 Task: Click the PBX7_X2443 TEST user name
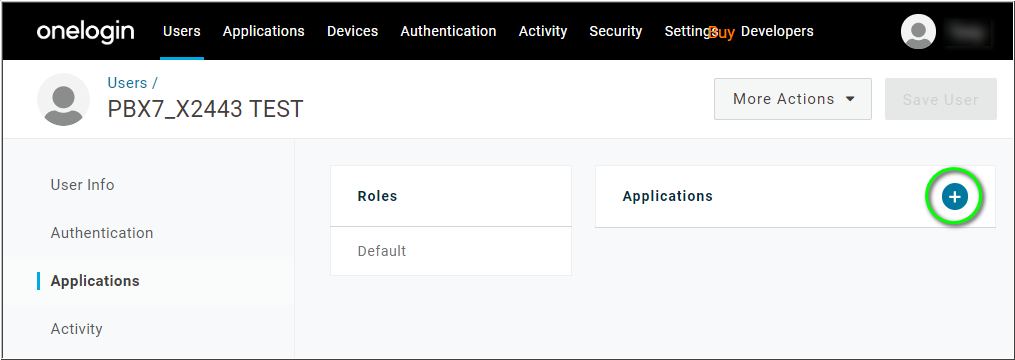coord(205,109)
